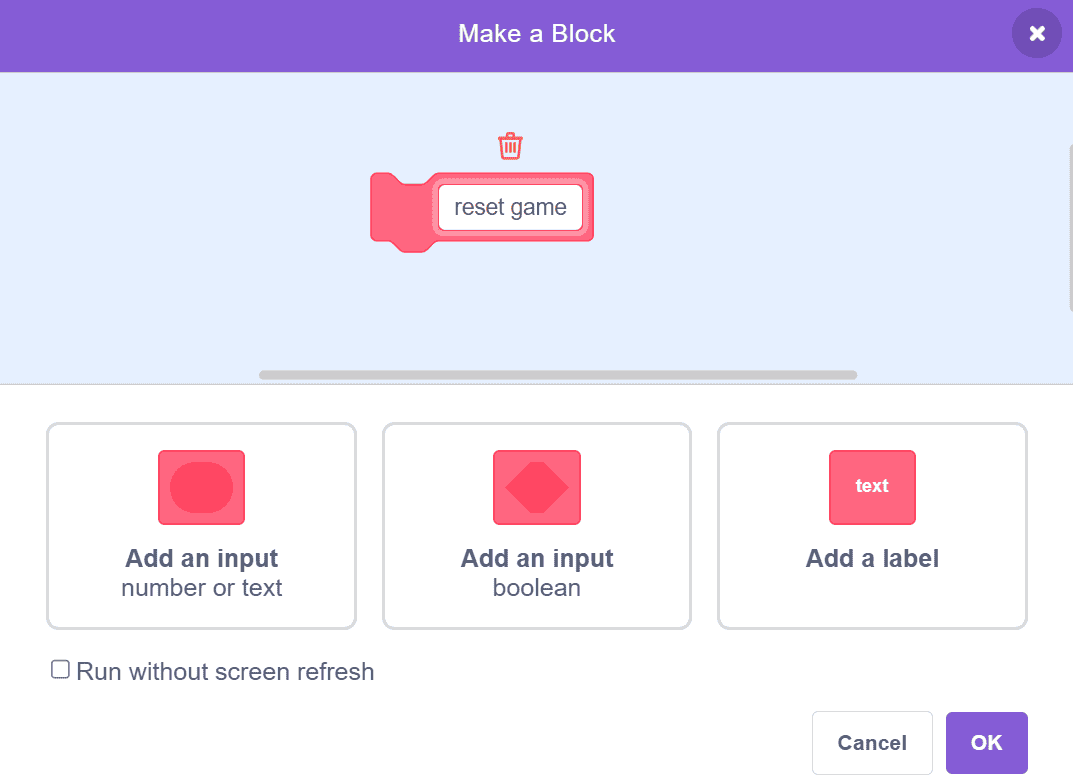Click the hexagonal boolean input icon
Screen dimensions: 1073x776
tap(537, 487)
